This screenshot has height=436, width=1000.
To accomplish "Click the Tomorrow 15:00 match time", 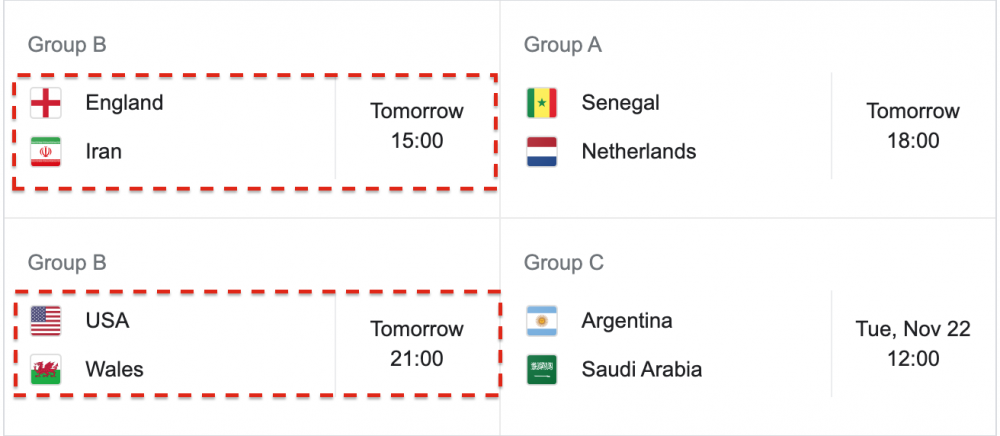I will (417, 126).
